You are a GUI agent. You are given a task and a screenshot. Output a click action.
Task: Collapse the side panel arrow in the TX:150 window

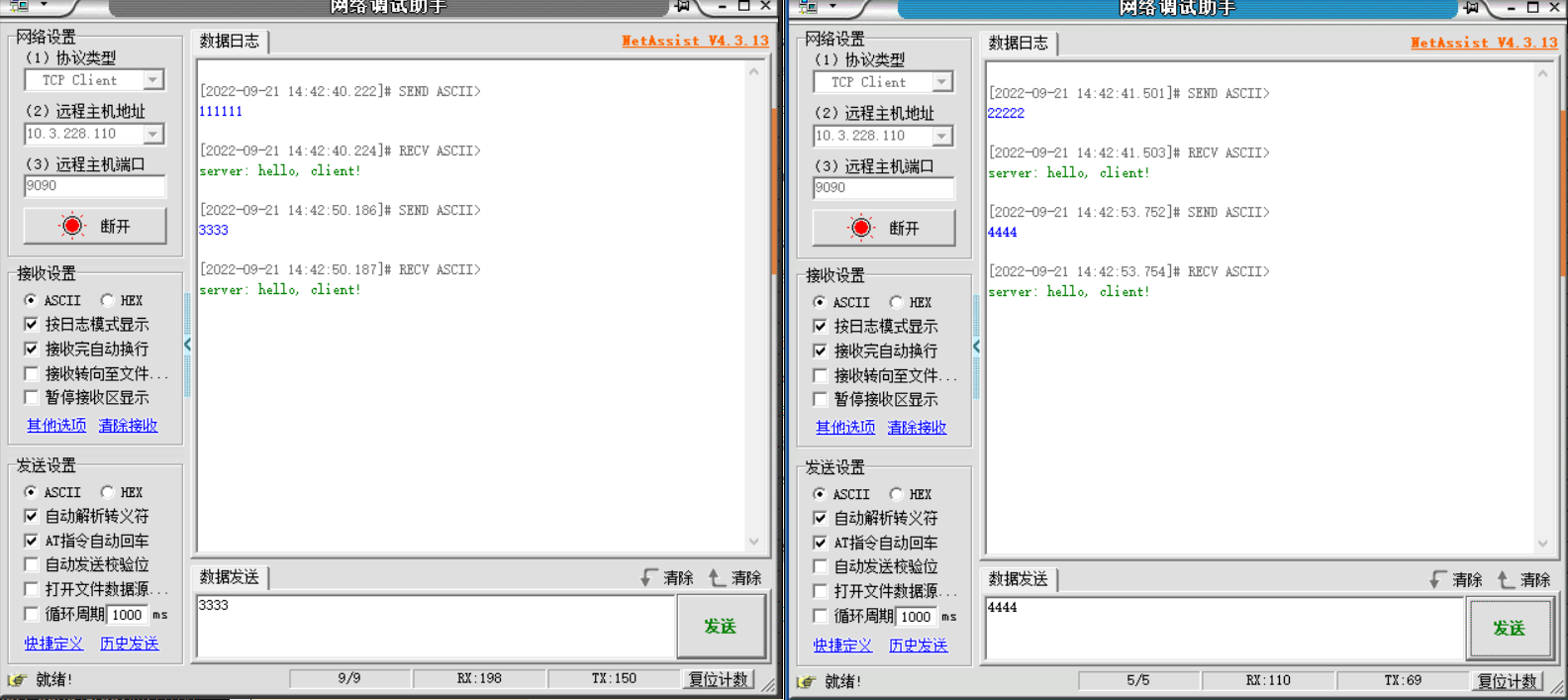[187, 345]
